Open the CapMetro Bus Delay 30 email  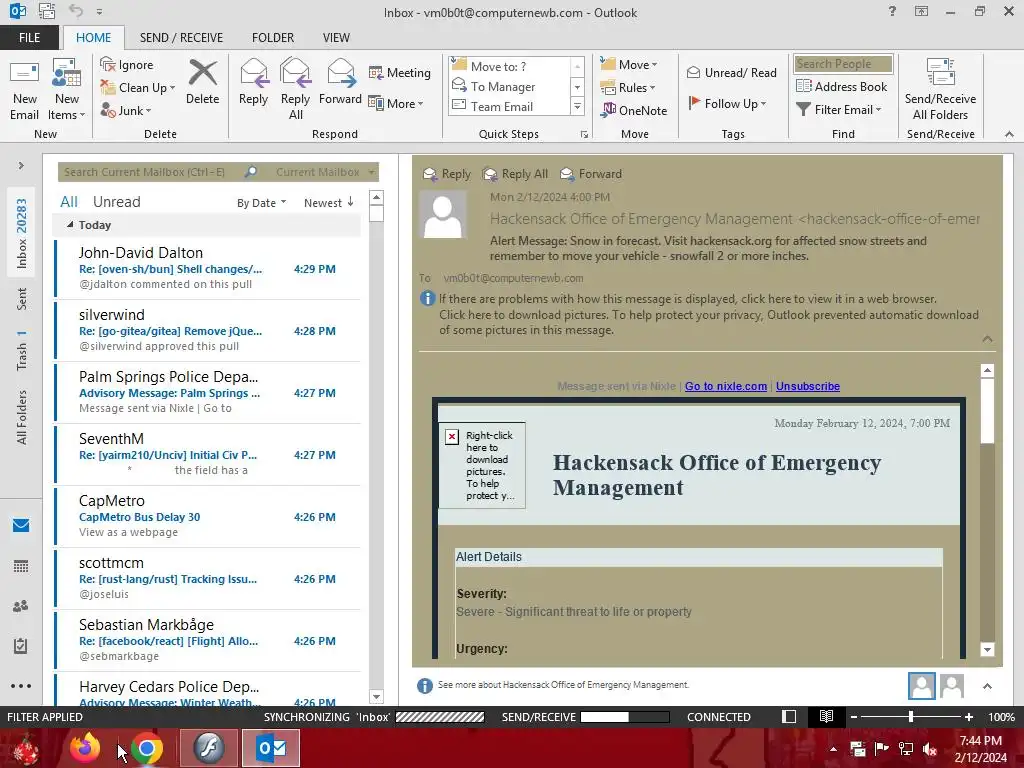pyautogui.click(x=208, y=517)
